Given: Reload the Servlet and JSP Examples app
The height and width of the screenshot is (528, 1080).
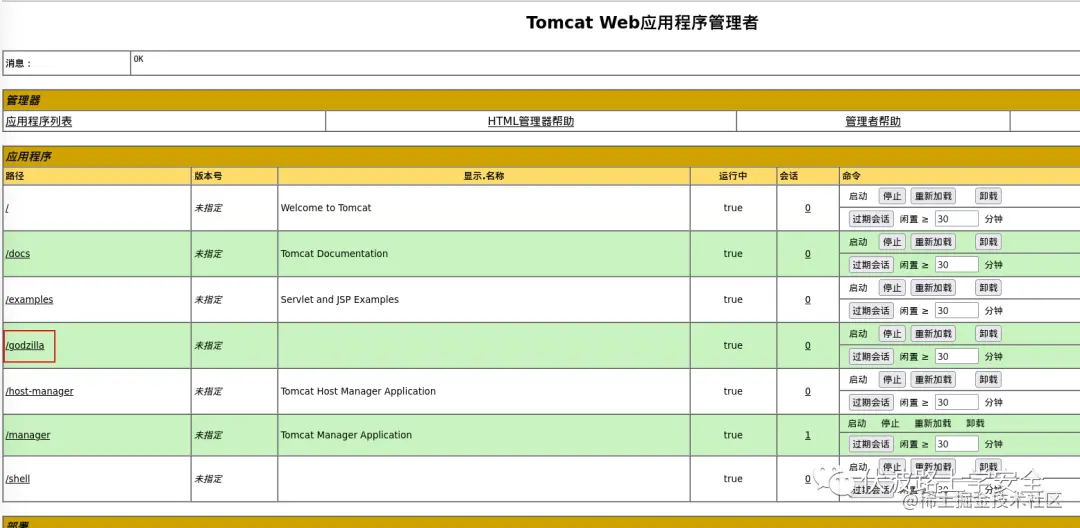Looking at the screenshot, I should (933, 288).
